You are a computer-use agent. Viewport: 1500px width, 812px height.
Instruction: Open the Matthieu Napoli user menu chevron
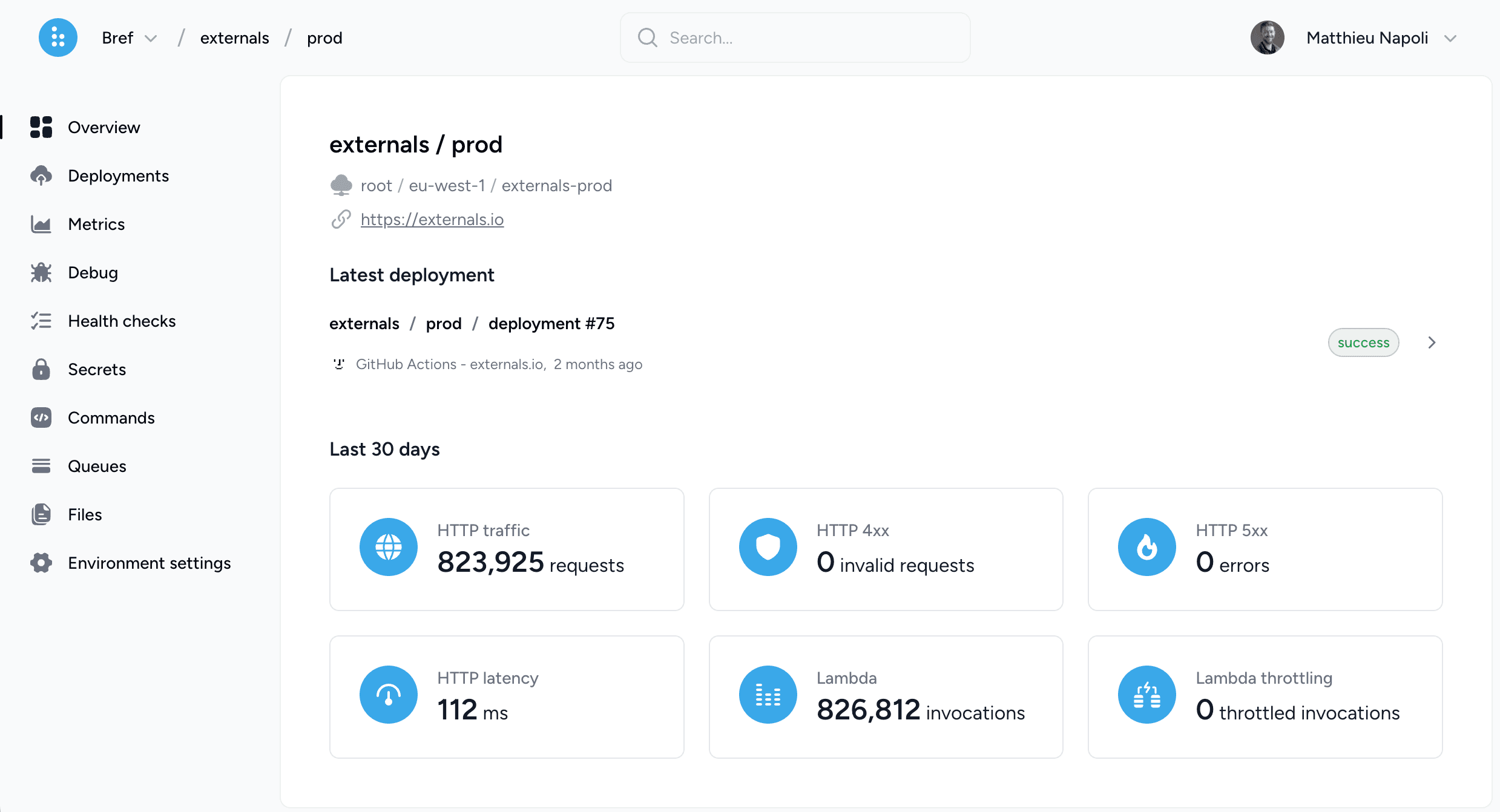(x=1450, y=39)
